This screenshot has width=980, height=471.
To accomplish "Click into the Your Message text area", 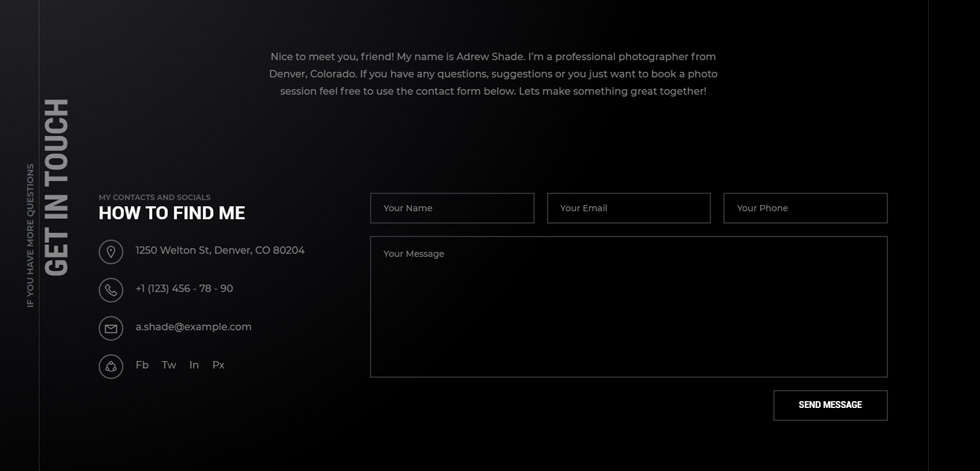I will [629, 307].
